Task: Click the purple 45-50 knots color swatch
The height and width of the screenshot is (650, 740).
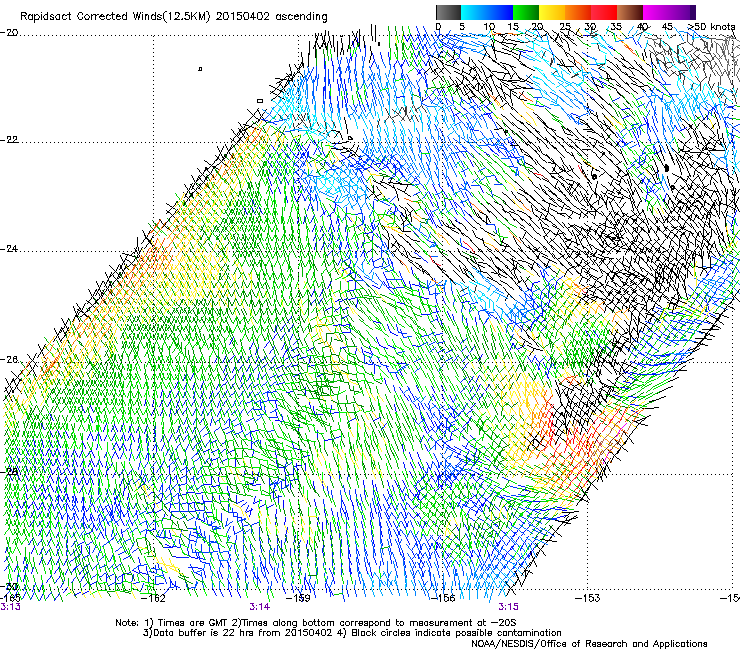Action: pos(682,12)
